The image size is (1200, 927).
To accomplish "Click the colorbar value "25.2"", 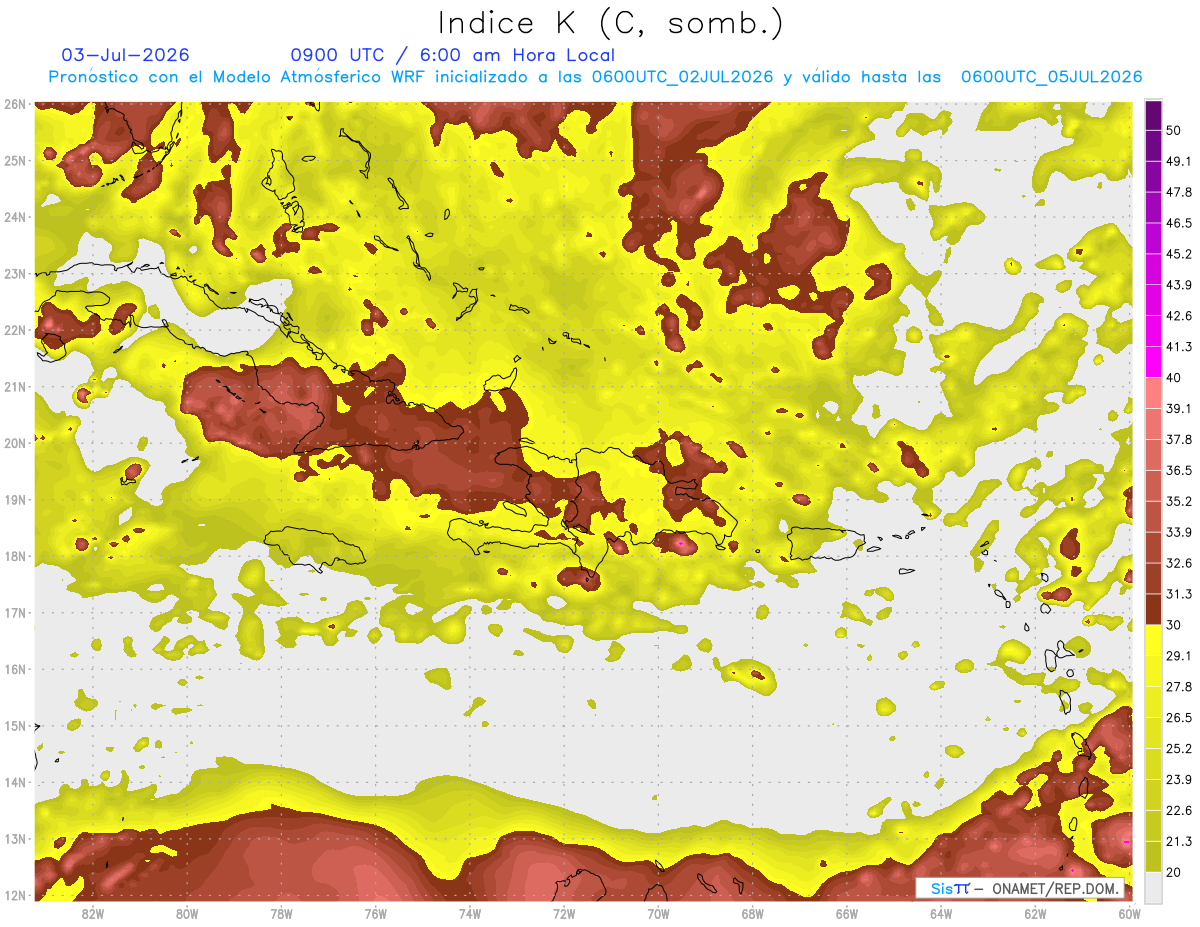I will (1177, 749).
